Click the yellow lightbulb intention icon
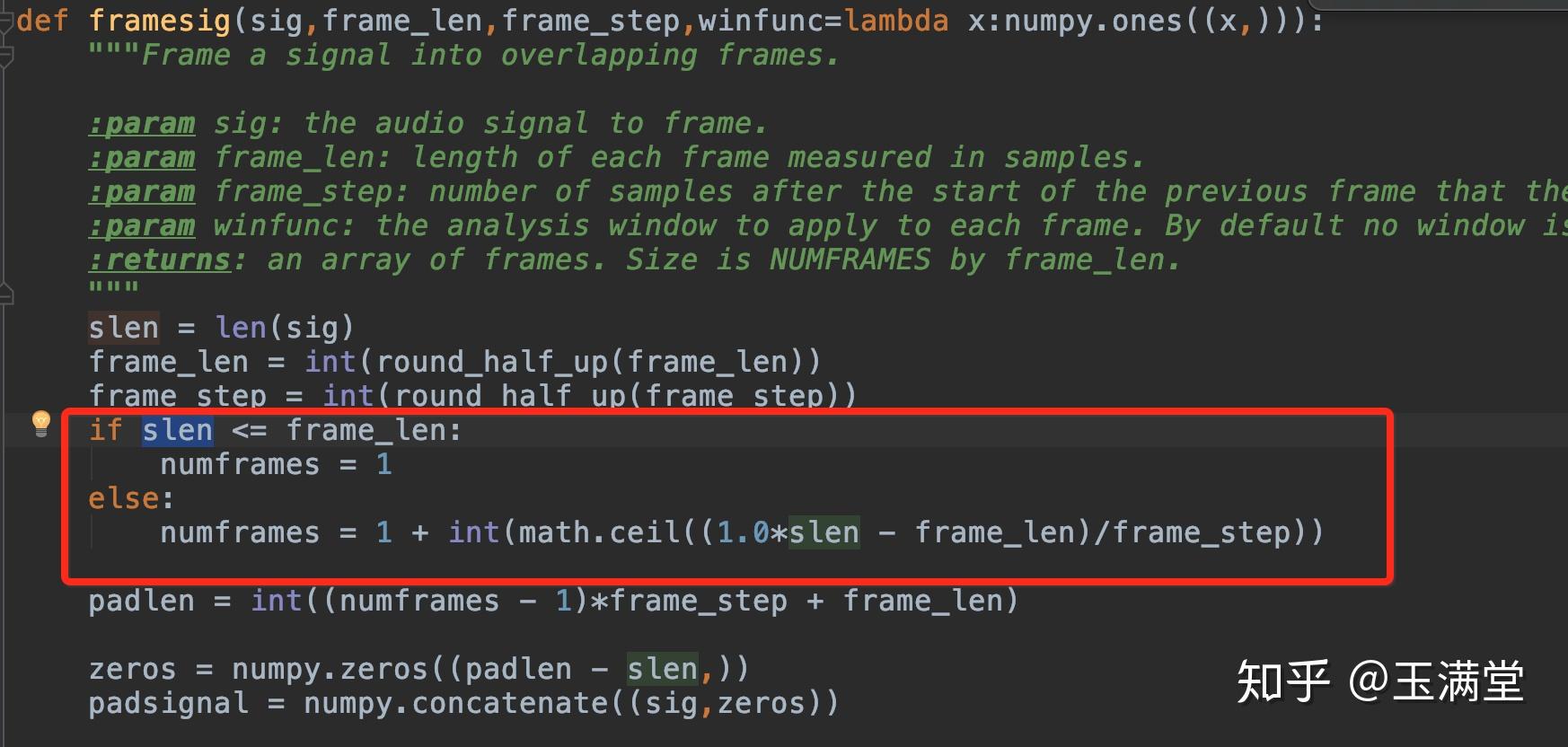This screenshot has width=1568, height=747. pyautogui.click(x=40, y=422)
